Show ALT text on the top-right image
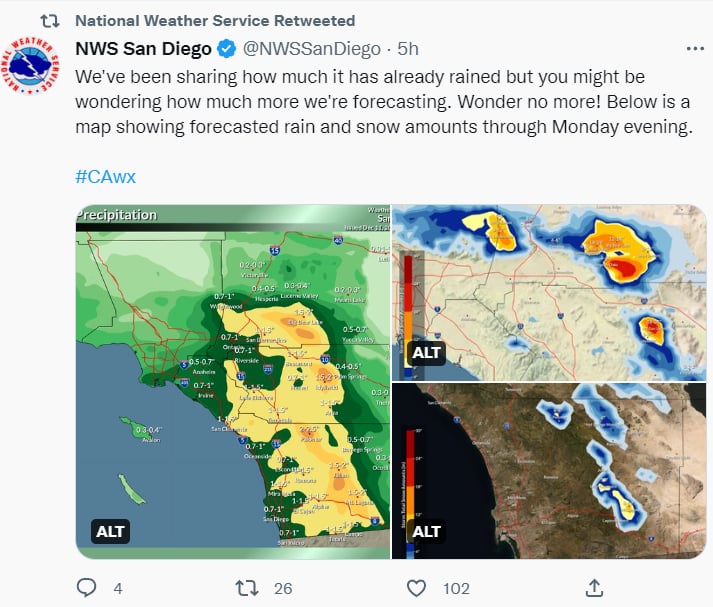The height and width of the screenshot is (607, 713). 426,353
